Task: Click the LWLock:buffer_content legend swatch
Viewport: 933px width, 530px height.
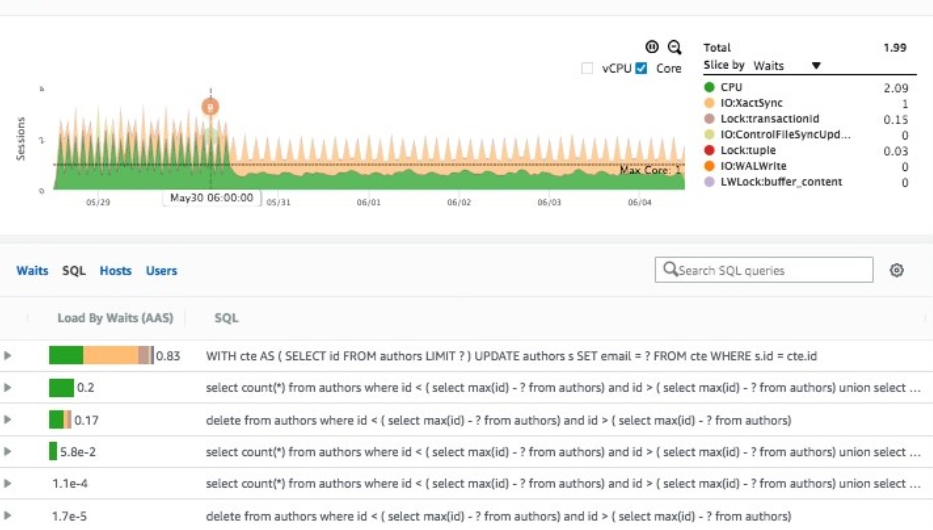Action: [x=709, y=181]
